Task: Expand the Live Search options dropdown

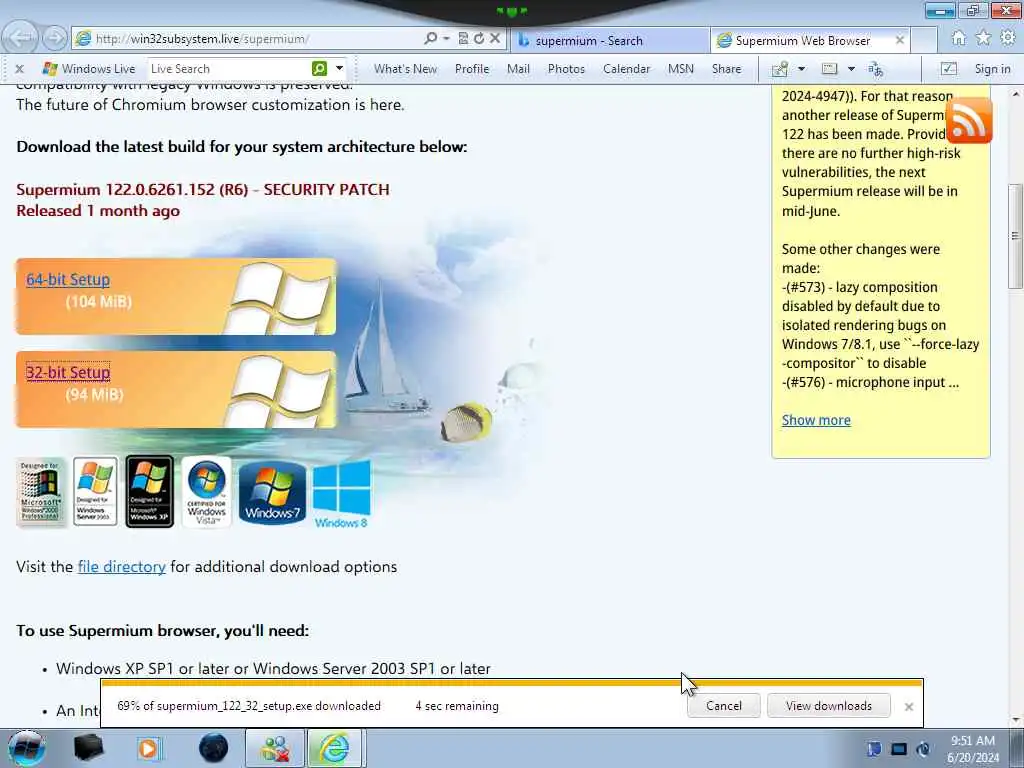Action: point(339,69)
